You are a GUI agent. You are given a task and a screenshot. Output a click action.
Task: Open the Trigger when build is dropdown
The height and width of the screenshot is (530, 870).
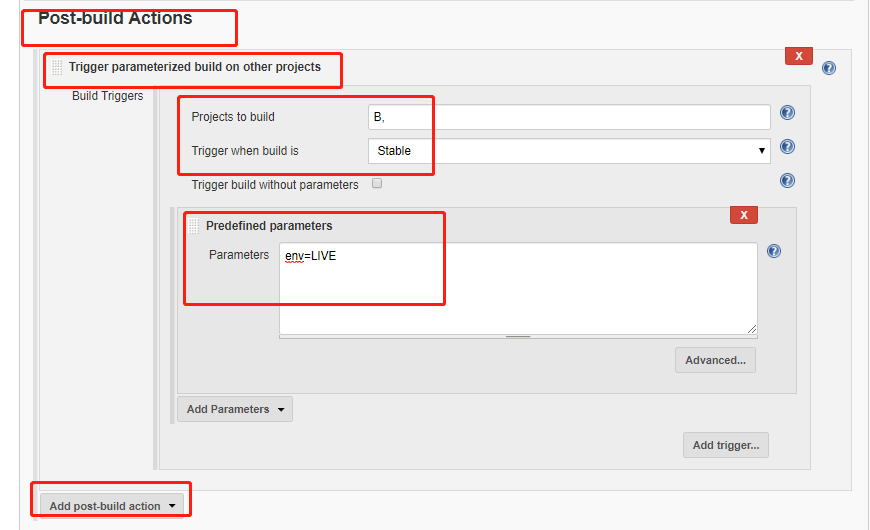point(569,151)
